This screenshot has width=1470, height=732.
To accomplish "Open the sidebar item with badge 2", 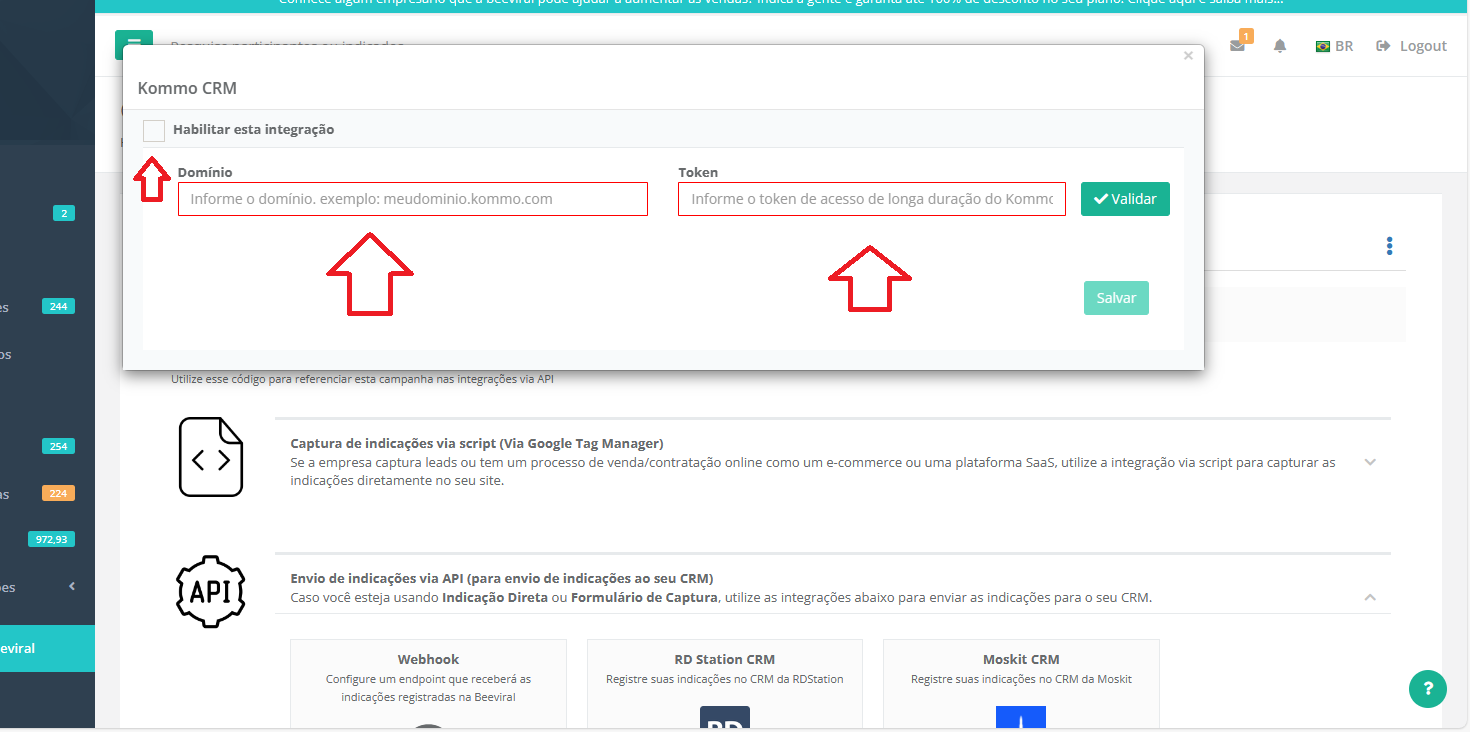I will [x=47, y=213].
